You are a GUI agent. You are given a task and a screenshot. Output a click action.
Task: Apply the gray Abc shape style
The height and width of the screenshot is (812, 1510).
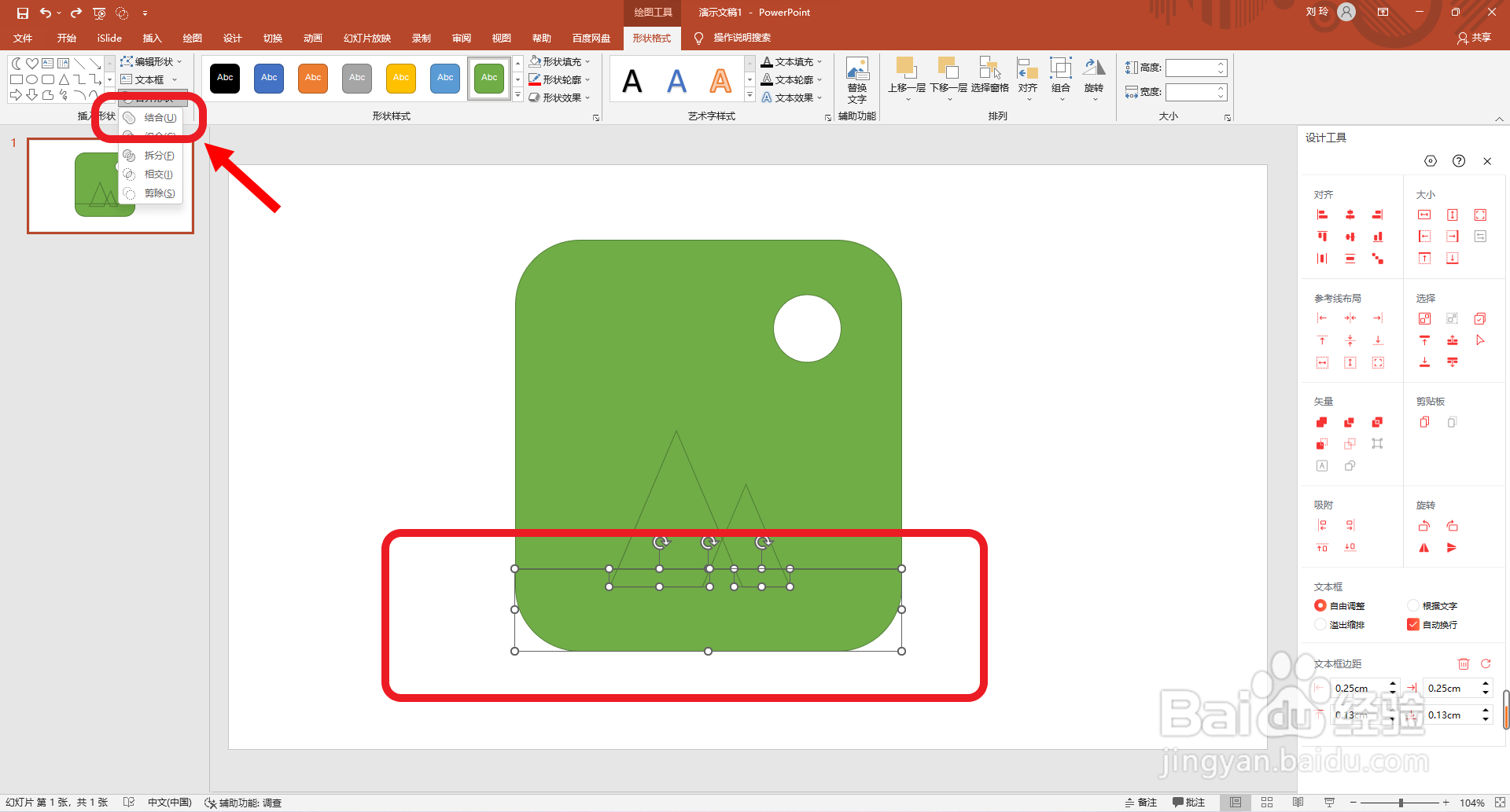(357, 78)
